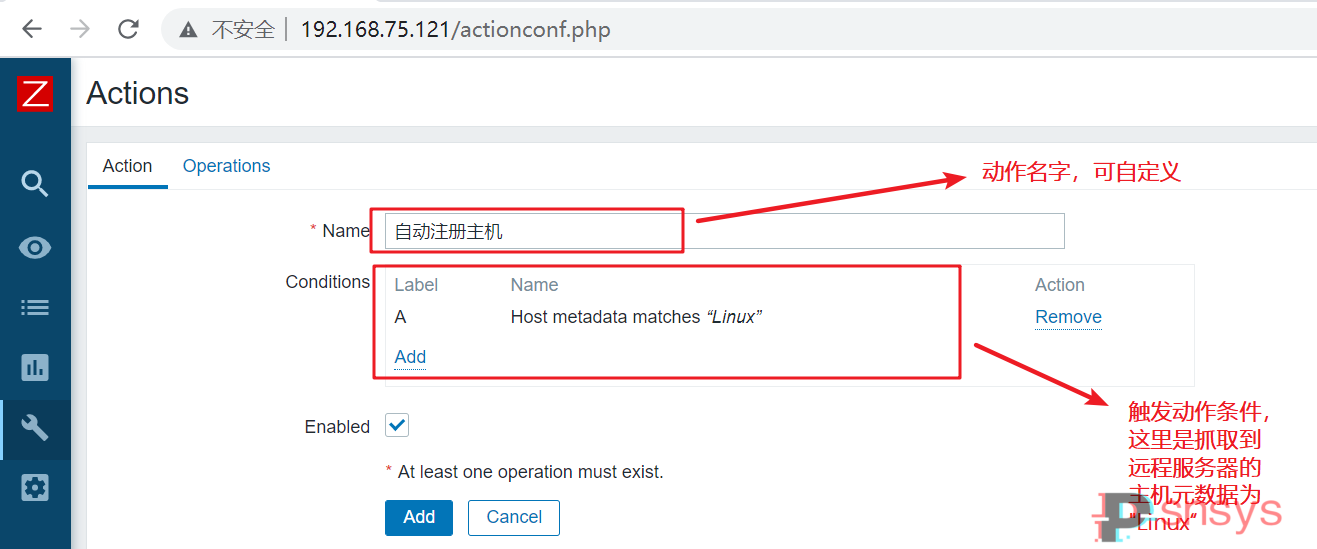The width and height of the screenshot is (1317, 549).
Task: Click the action Name input field
Action: [x=724, y=231]
